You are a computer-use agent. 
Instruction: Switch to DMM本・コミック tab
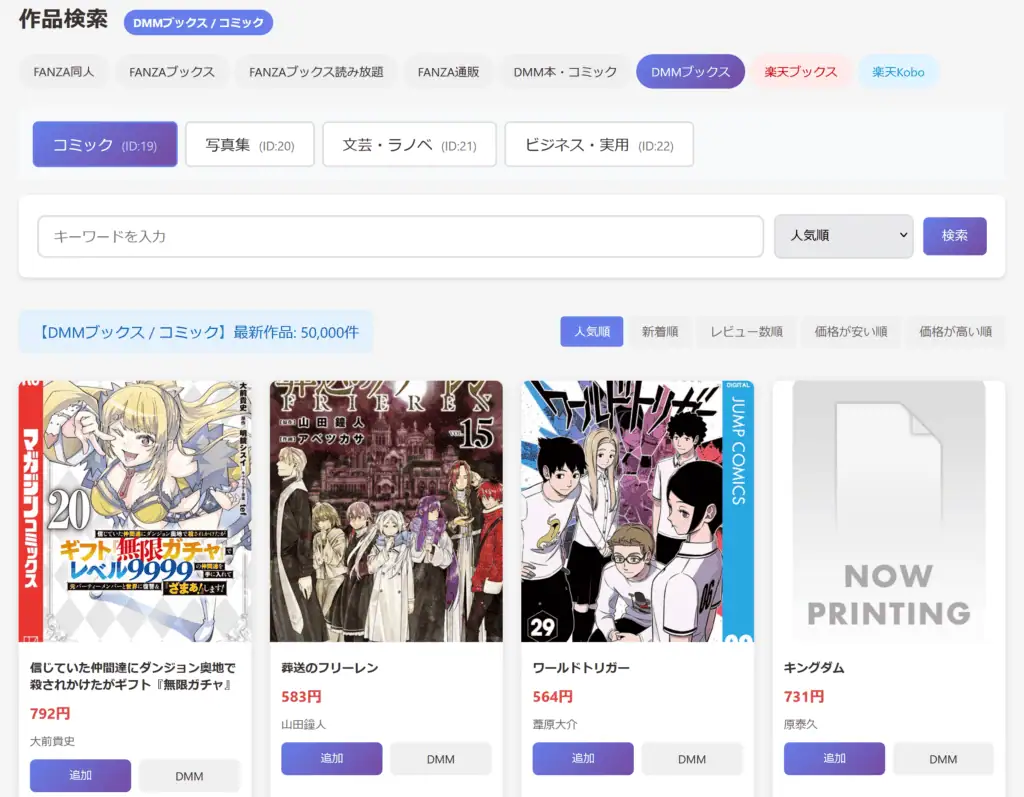tap(565, 72)
